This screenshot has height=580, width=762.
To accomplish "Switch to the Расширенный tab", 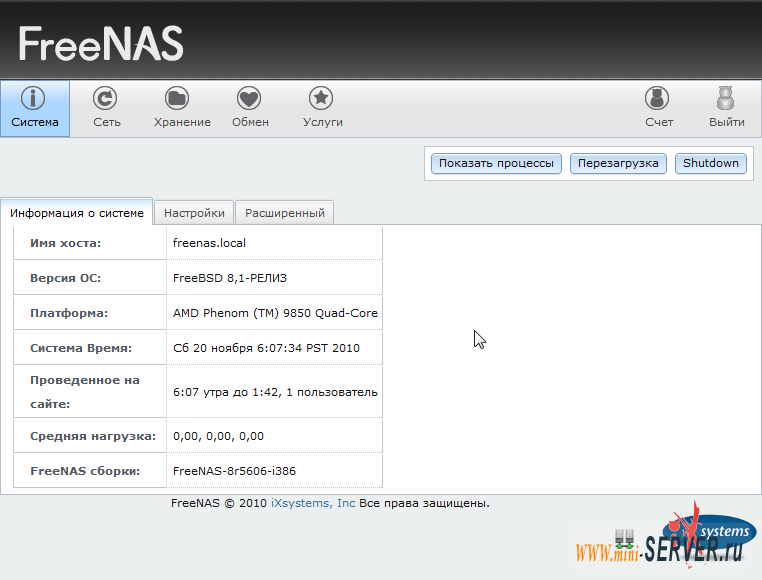I will coord(285,213).
